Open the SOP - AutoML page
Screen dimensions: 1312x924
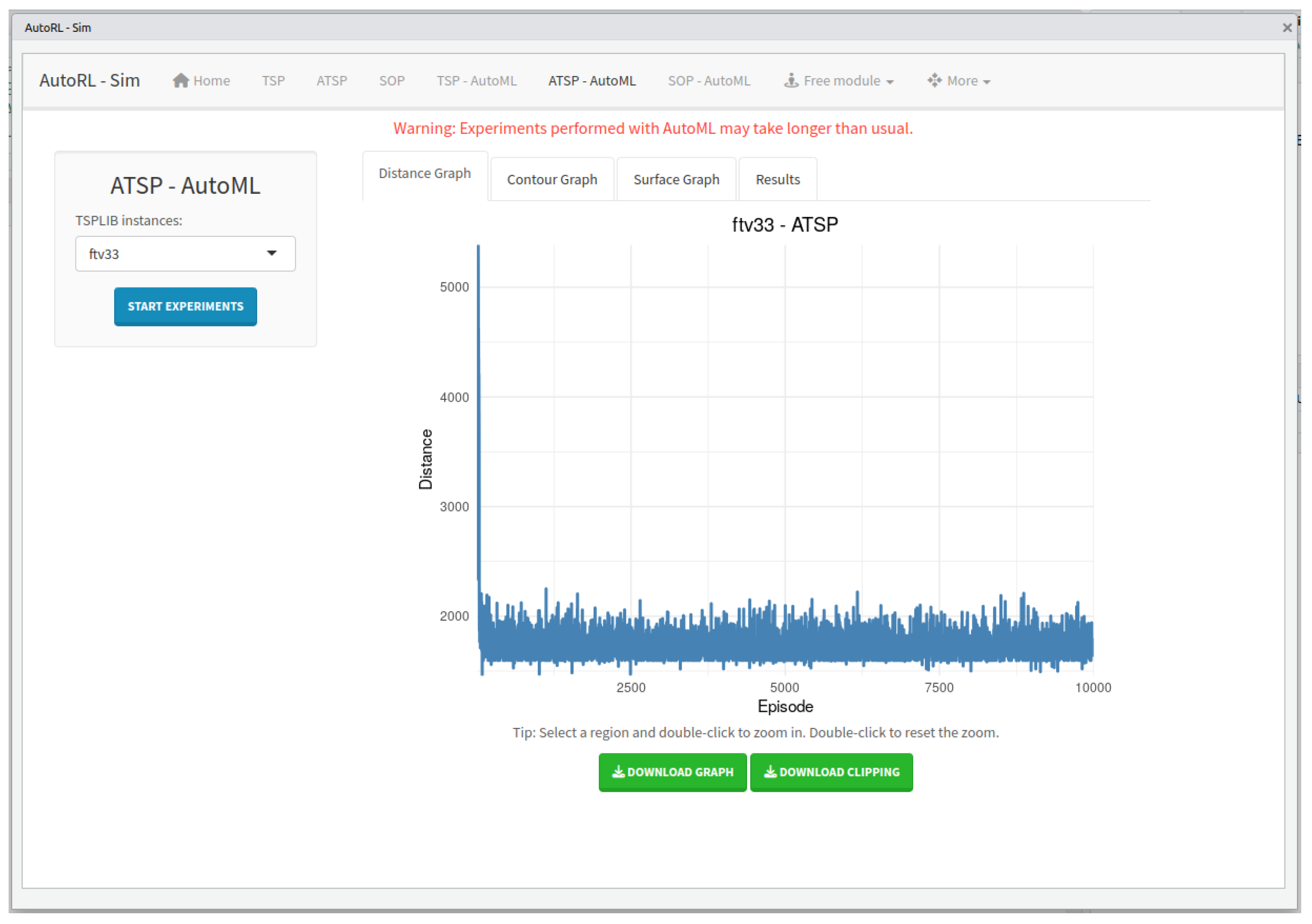709,81
